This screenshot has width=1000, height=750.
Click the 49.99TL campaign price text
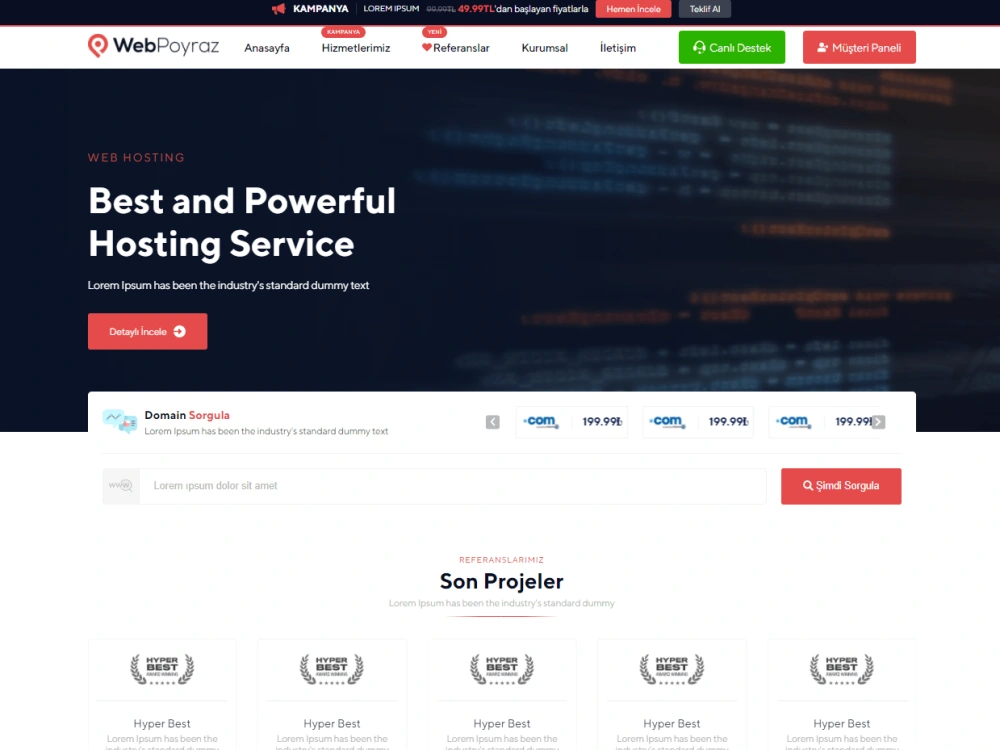(476, 9)
